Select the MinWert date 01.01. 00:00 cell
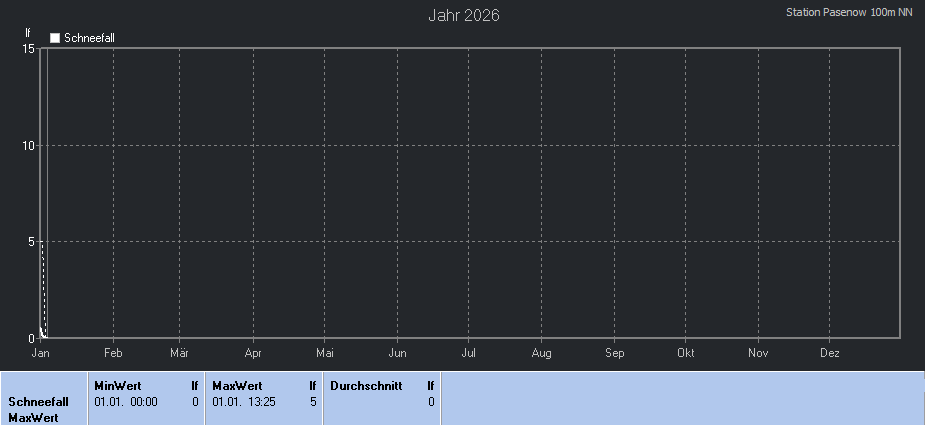925x425 pixels. click(x=126, y=401)
